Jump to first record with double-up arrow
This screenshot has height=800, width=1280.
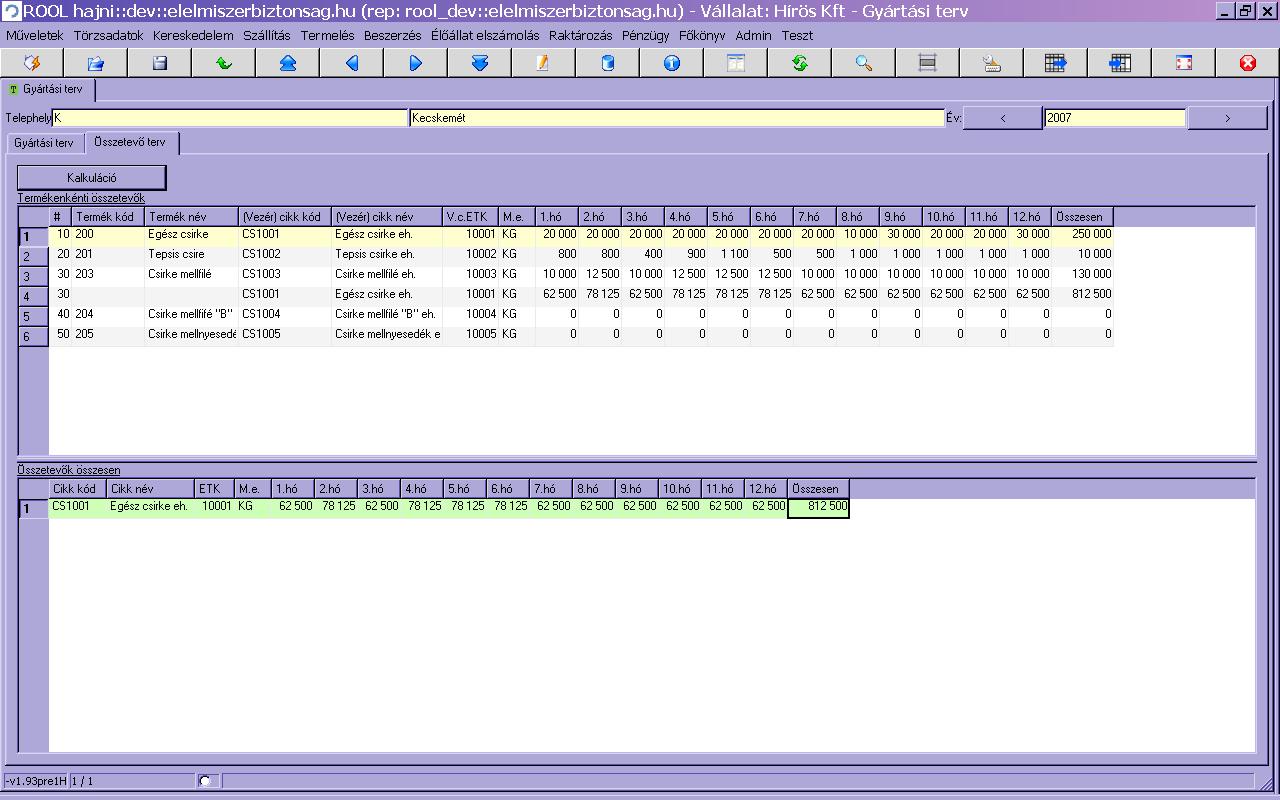tap(287, 63)
